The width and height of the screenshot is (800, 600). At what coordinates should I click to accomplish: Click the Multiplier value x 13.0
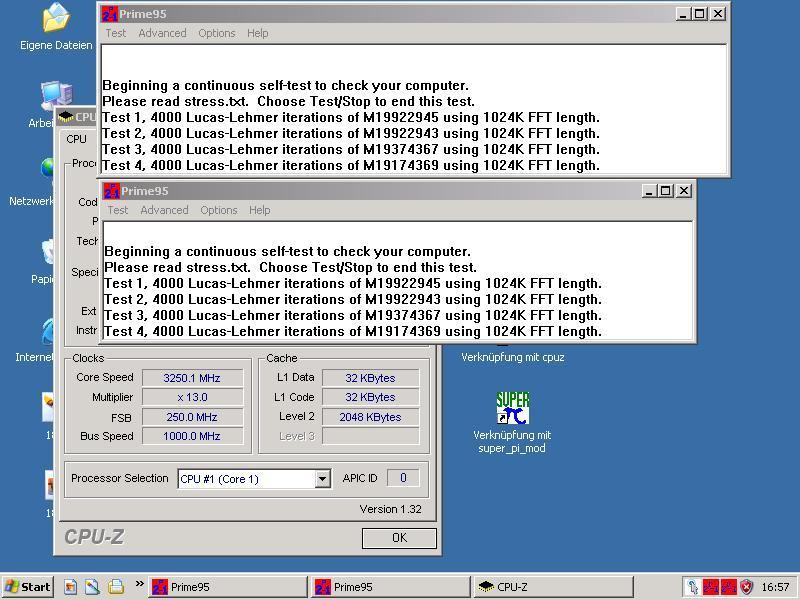pyautogui.click(x=192, y=397)
